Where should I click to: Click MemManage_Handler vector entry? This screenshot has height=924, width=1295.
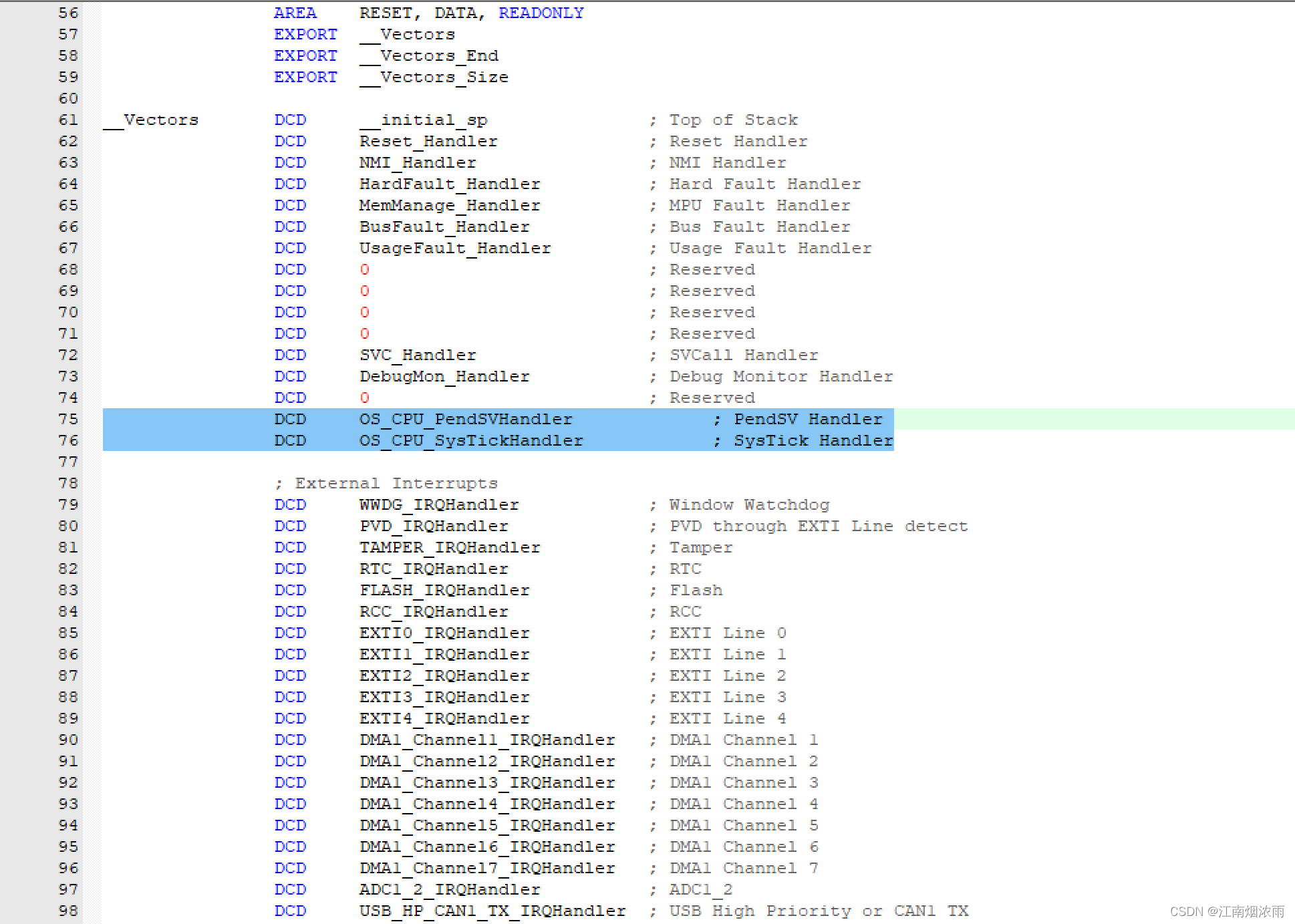coord(450,205)
